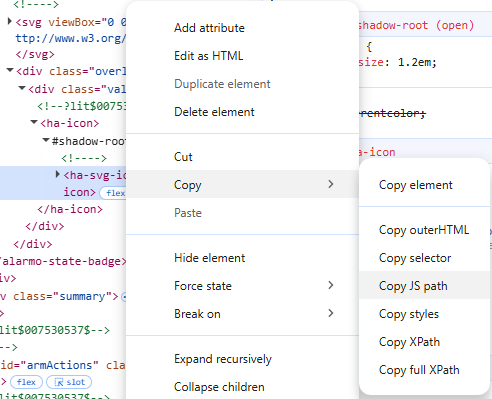The image size is (492, 399).
Task: Open the Break on submenu
Action: pyautogui.click(x=242, y=314)
